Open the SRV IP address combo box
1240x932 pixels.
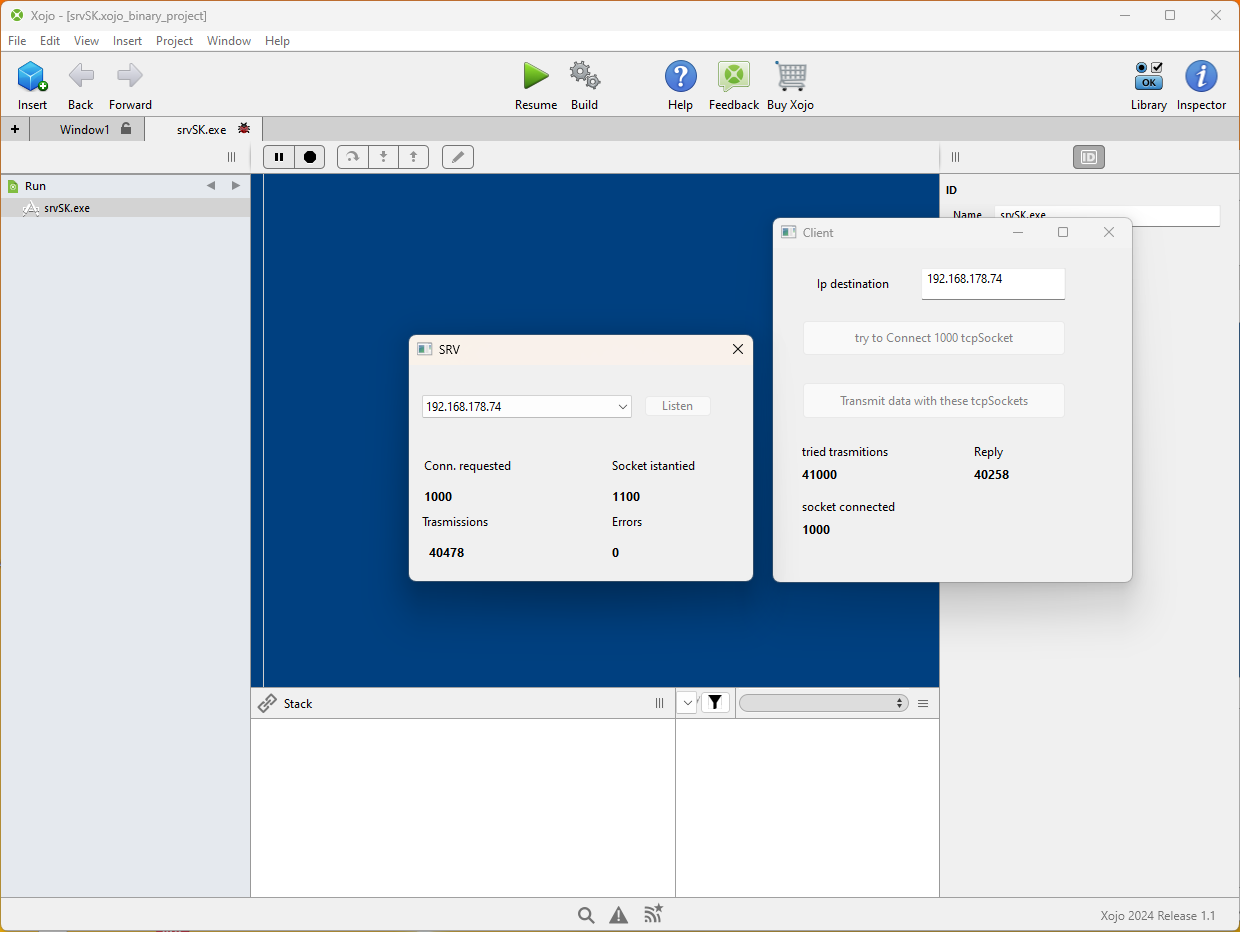tap(527, 406)
